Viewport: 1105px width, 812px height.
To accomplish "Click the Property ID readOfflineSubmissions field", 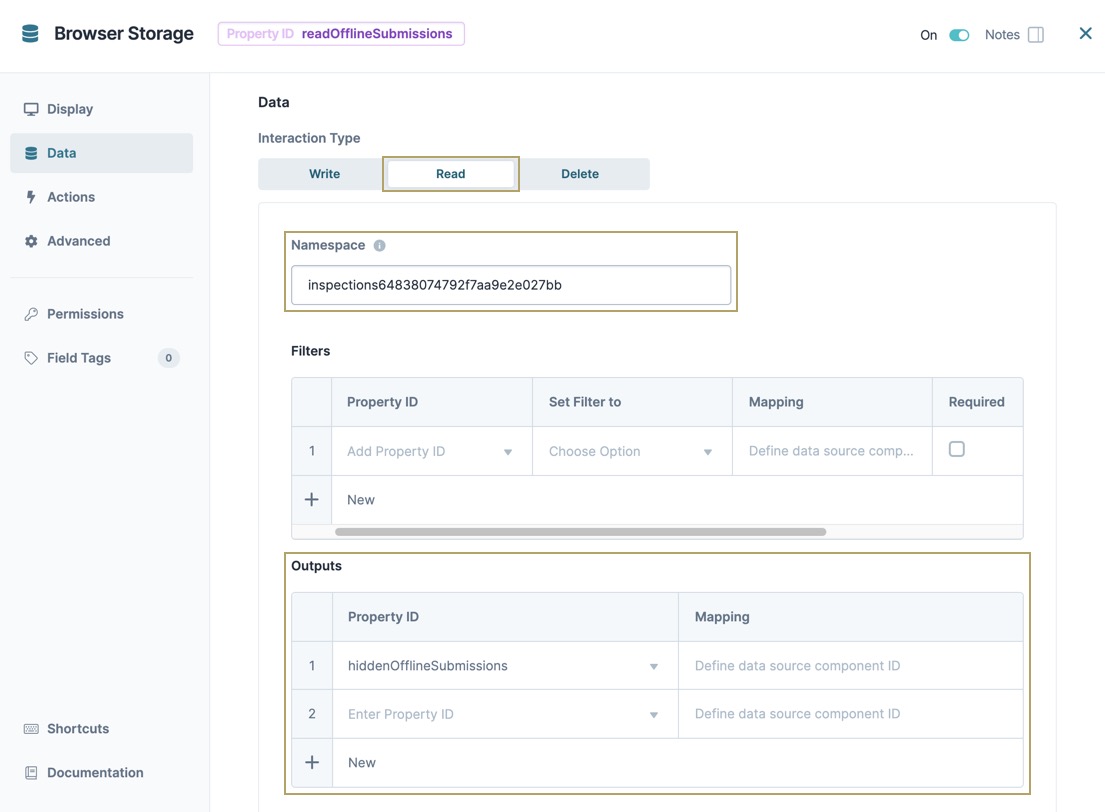I will (x=341, y=34).
